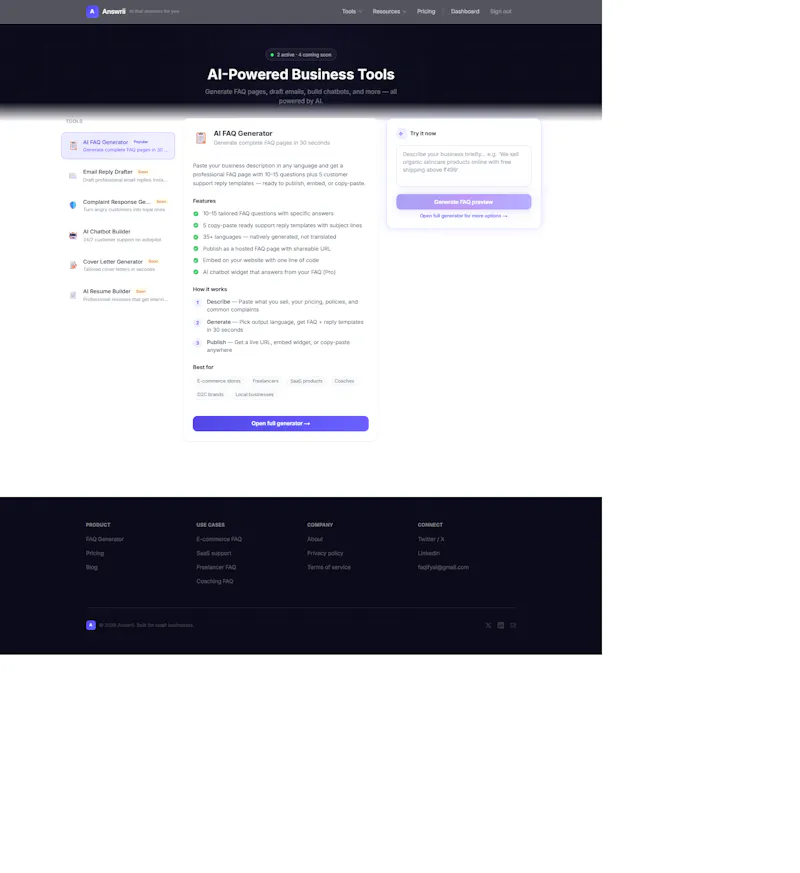Click the Email Reply Drafter envelope icon
800x873 pixels.
pos(73,176)
